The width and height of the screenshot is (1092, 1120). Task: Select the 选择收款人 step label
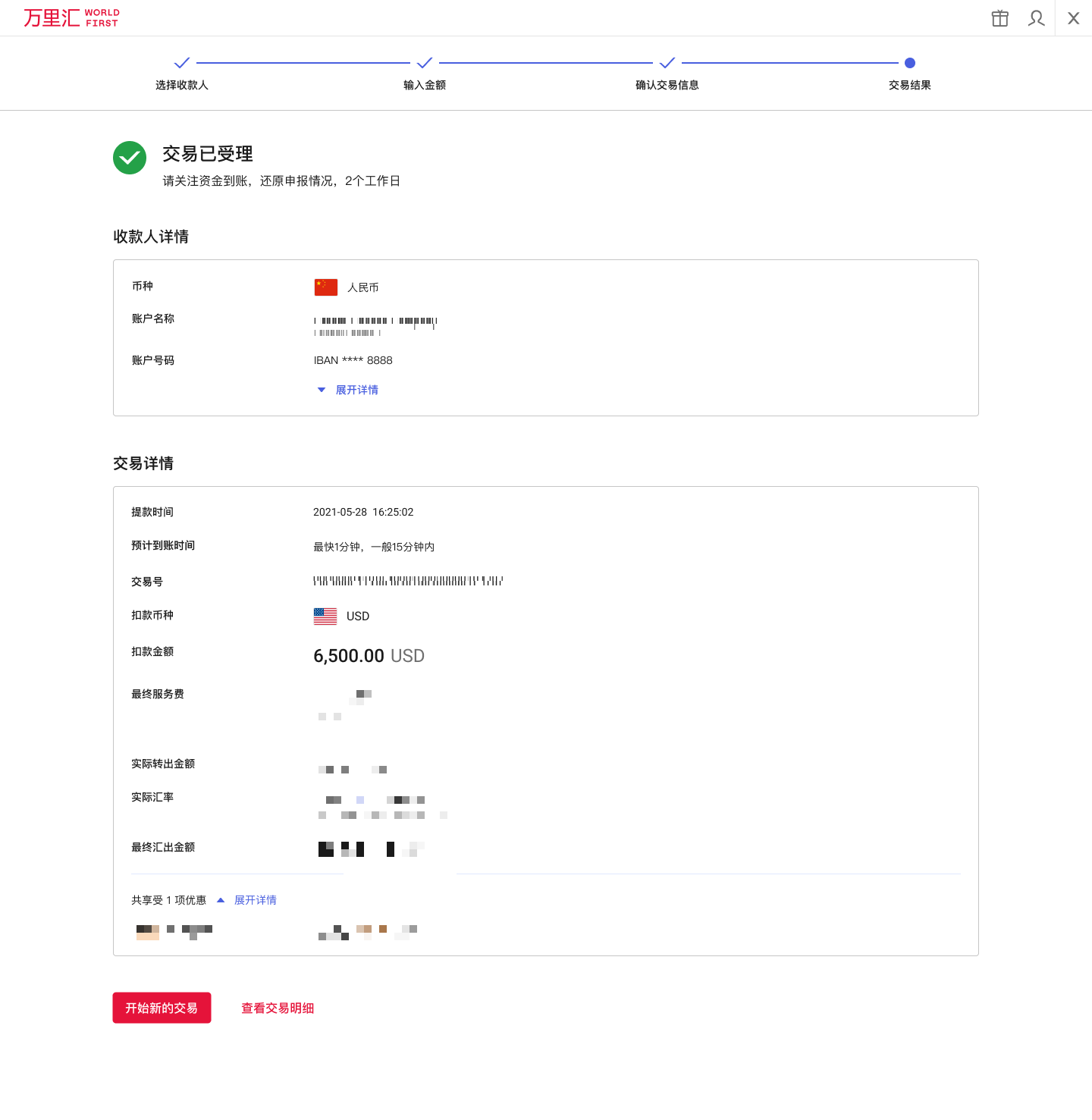click(181, 85)
